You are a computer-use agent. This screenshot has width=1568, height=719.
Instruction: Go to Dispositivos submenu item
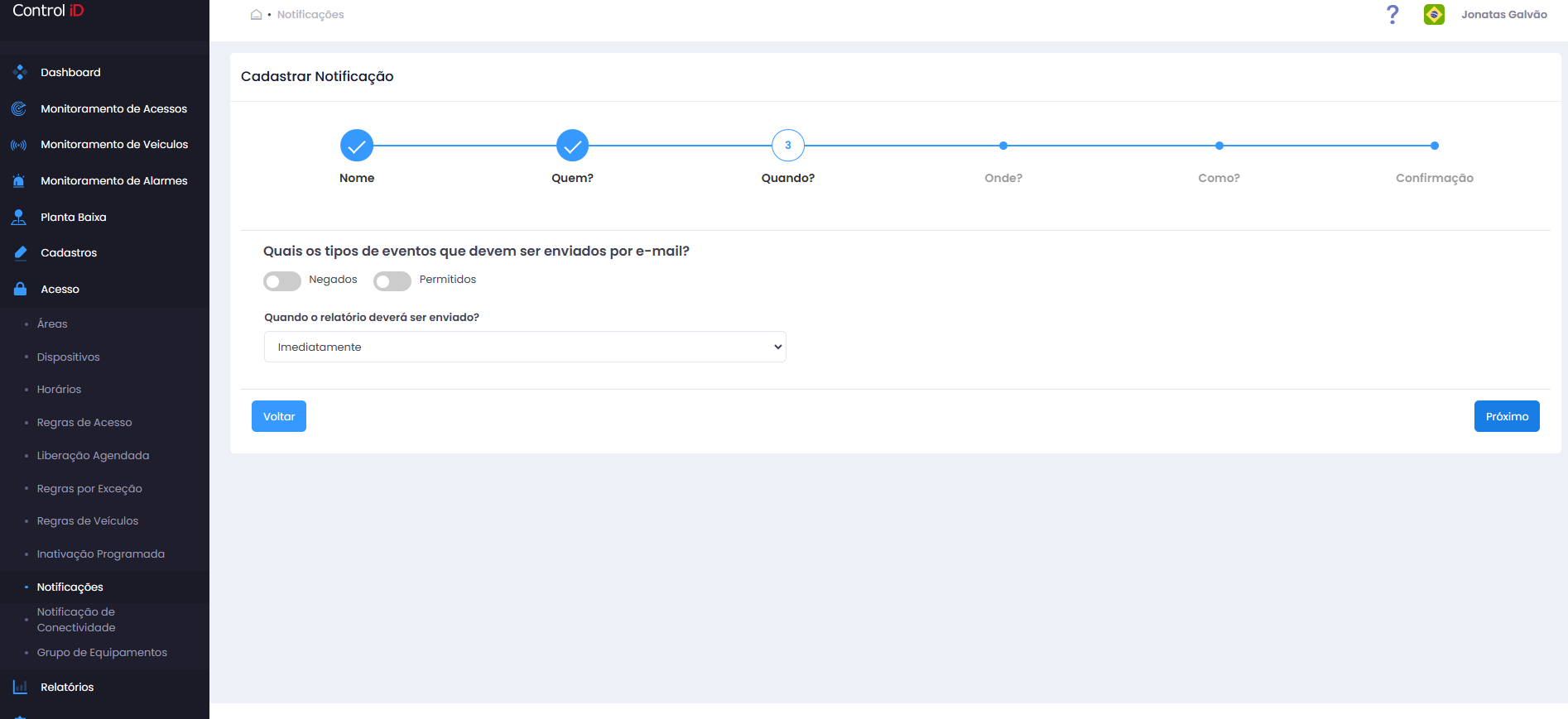(x=68, y=357)
